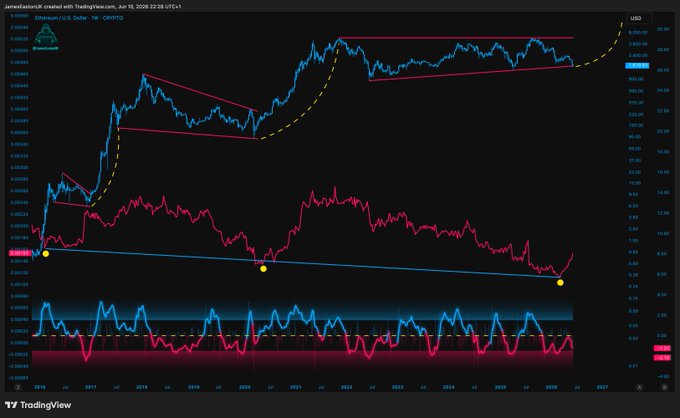Click the TradingView logo

(x=38, y=405)
